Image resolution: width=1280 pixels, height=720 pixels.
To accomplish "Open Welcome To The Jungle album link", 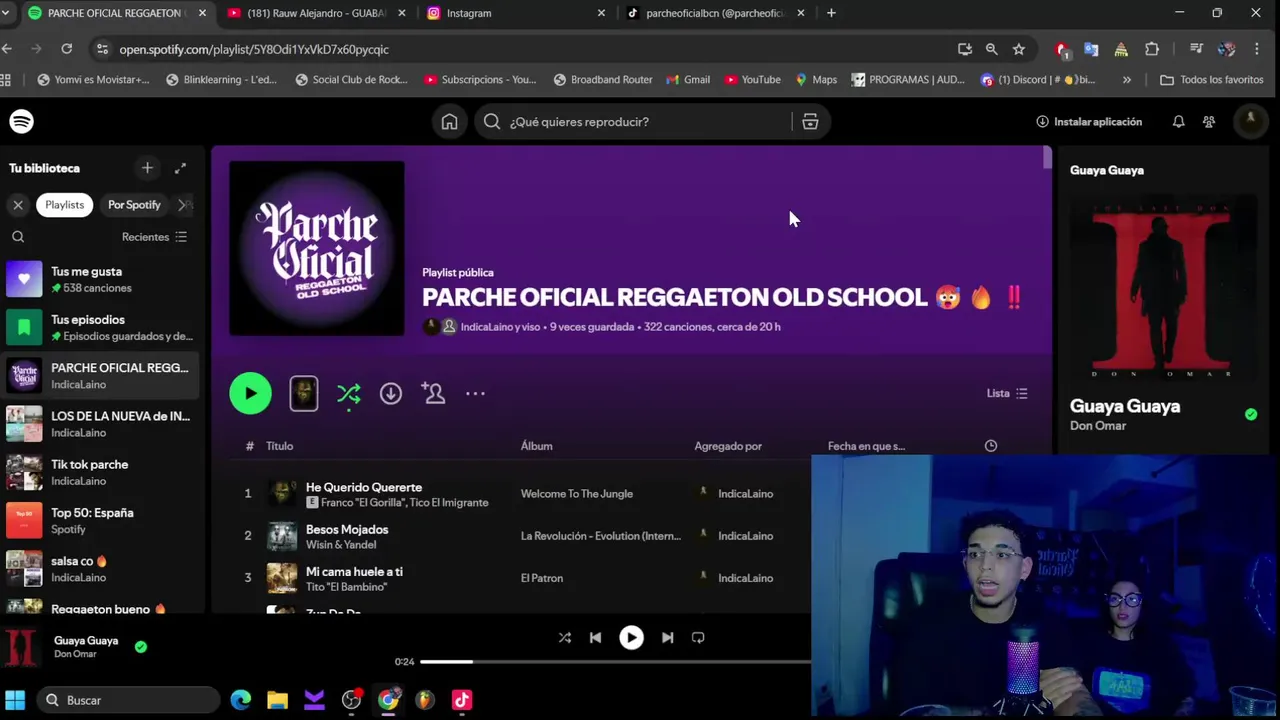I will pos(577,494).
